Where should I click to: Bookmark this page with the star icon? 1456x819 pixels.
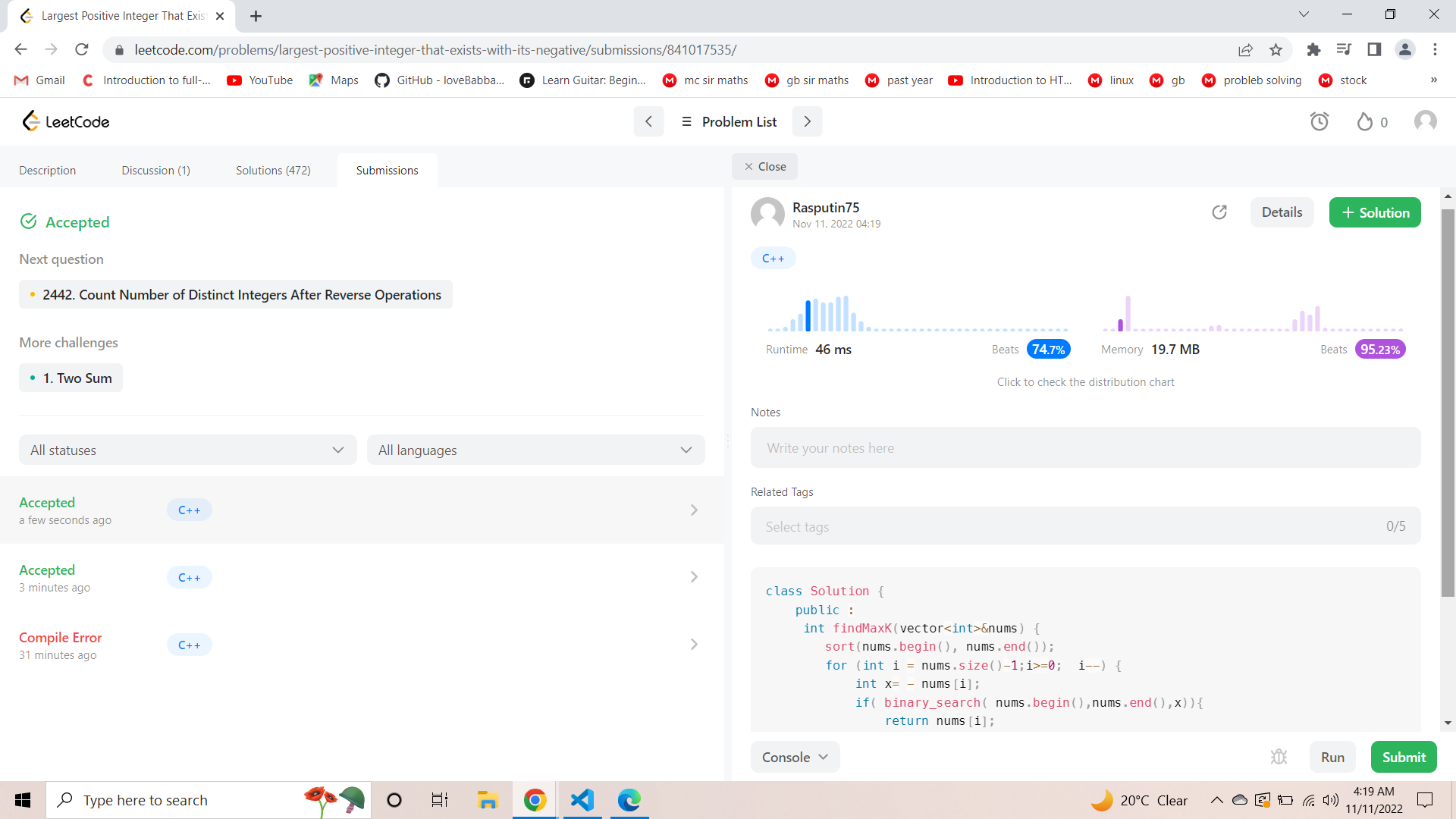[1276, 49]
